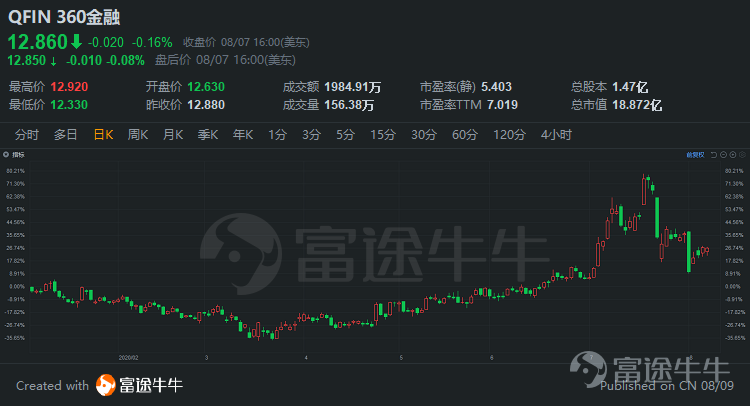Click the long green candlestick at the right end of the chart, near the month 8 marker
This screenshot has height=406, width=750.
tap(689, 252)
